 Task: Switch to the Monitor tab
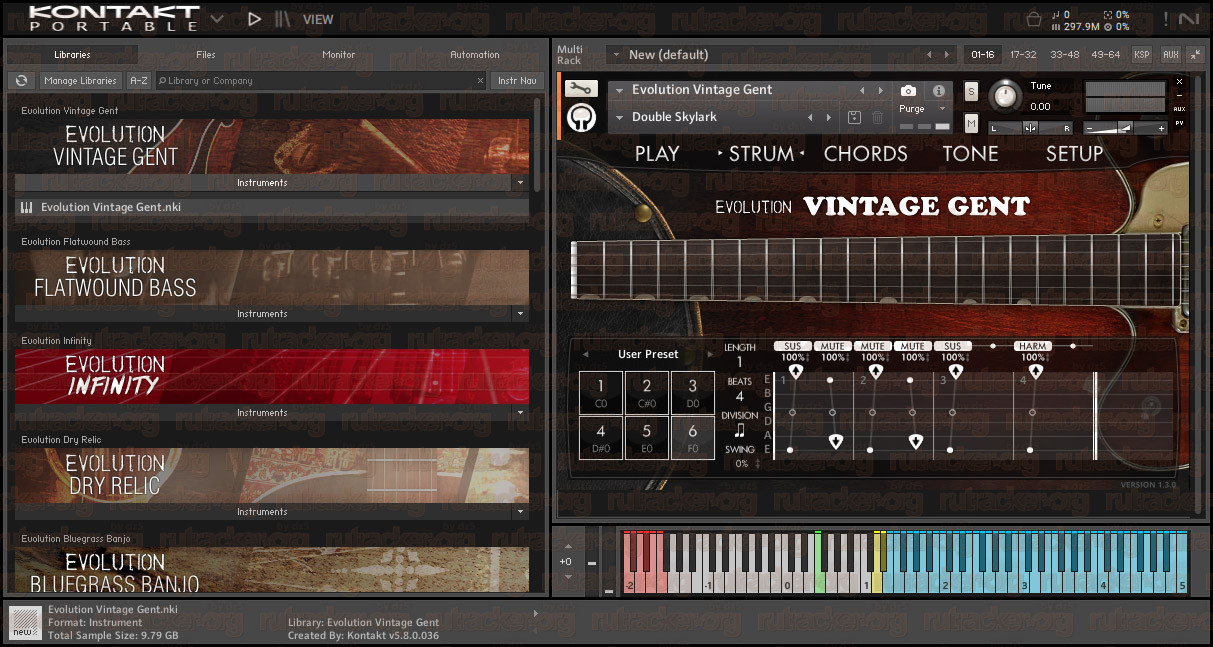click(x=338, y=55)
